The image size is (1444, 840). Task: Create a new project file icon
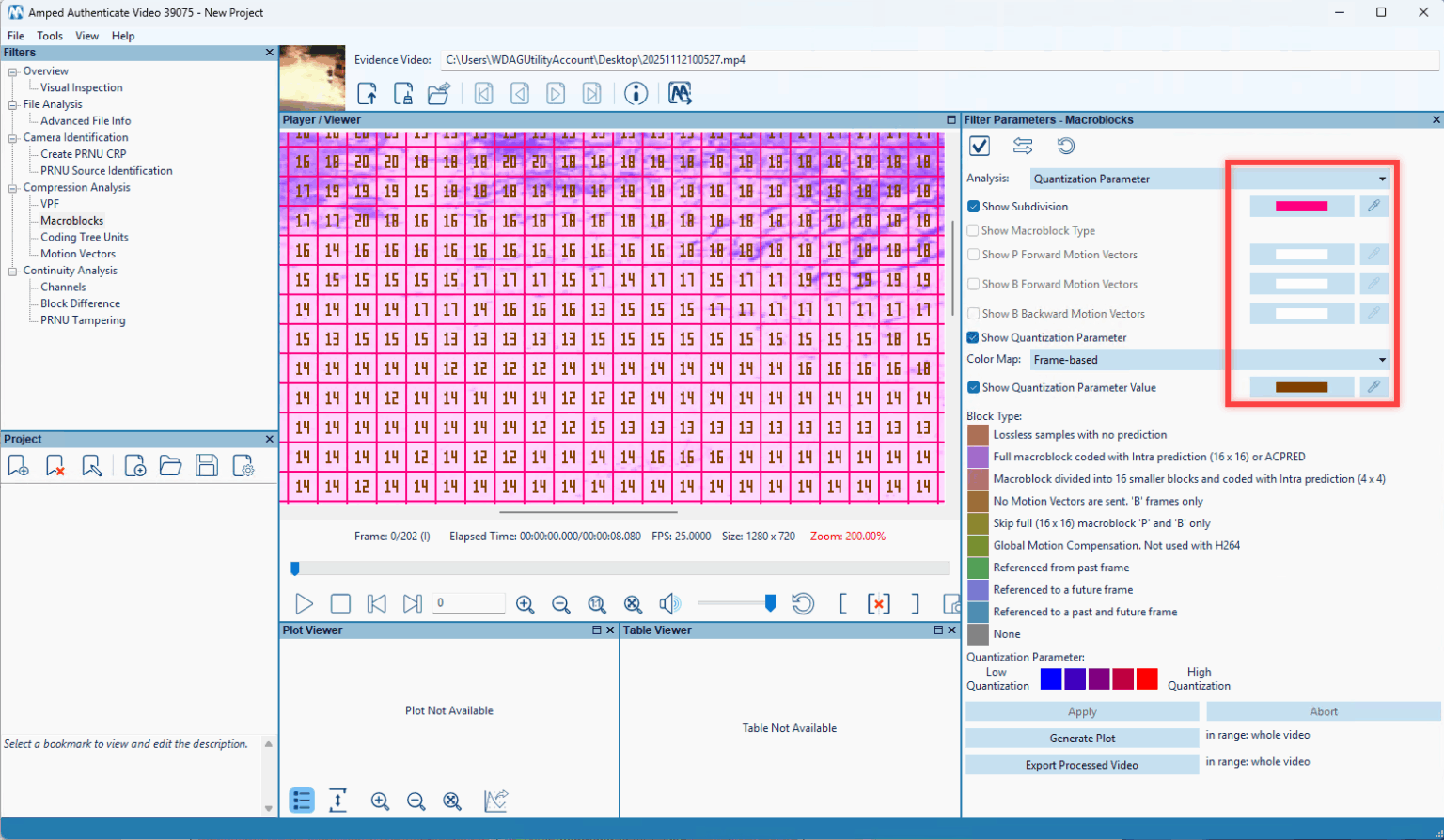[134, 466]
